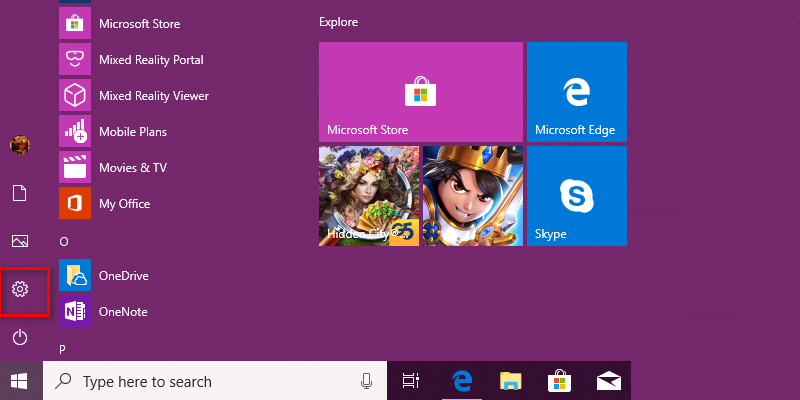Click the letter O section header

(64, 241)
